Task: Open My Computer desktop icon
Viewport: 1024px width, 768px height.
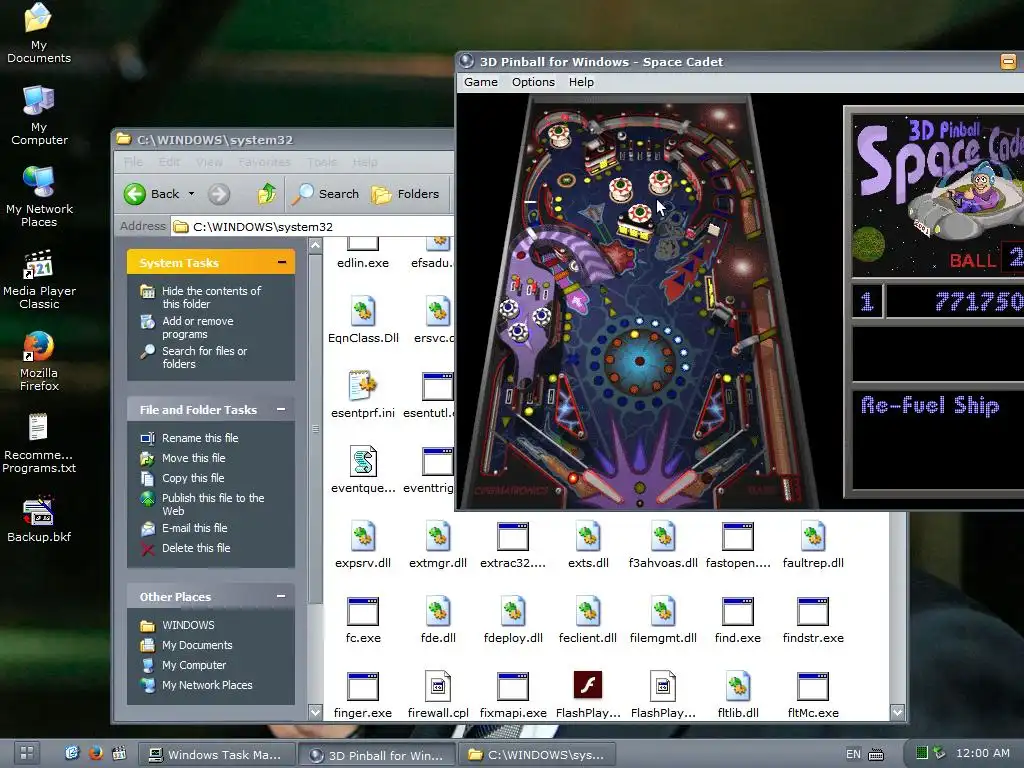Action: tap(39, 116)
